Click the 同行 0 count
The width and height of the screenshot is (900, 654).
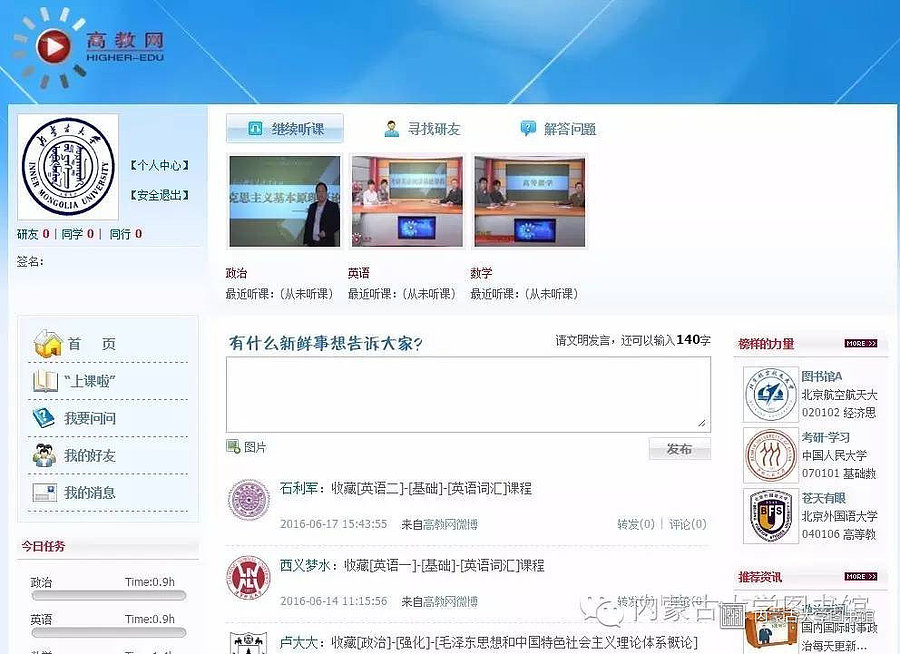tap(126, 234)
